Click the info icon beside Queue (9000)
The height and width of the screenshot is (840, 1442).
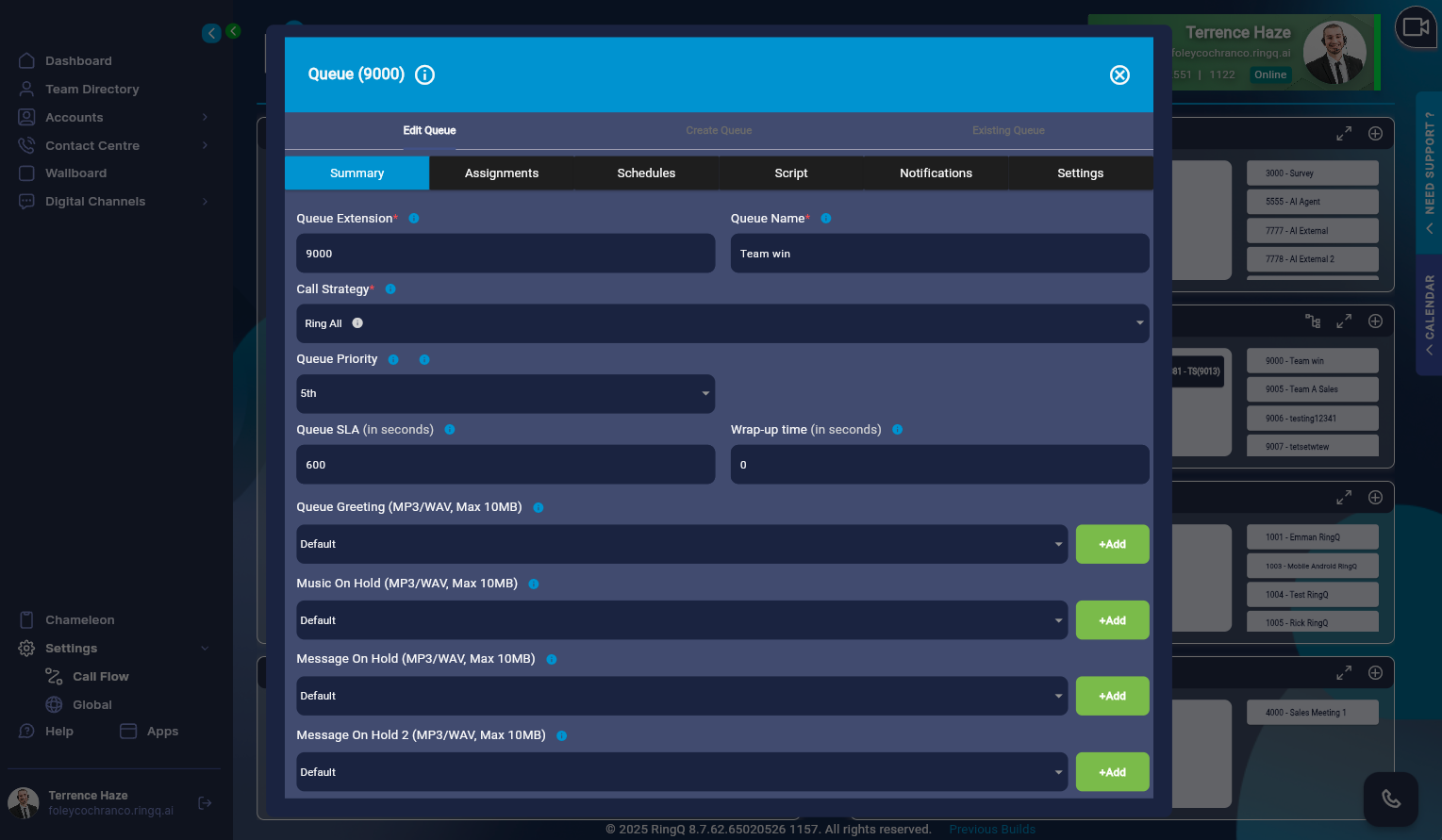pos(424,74)
